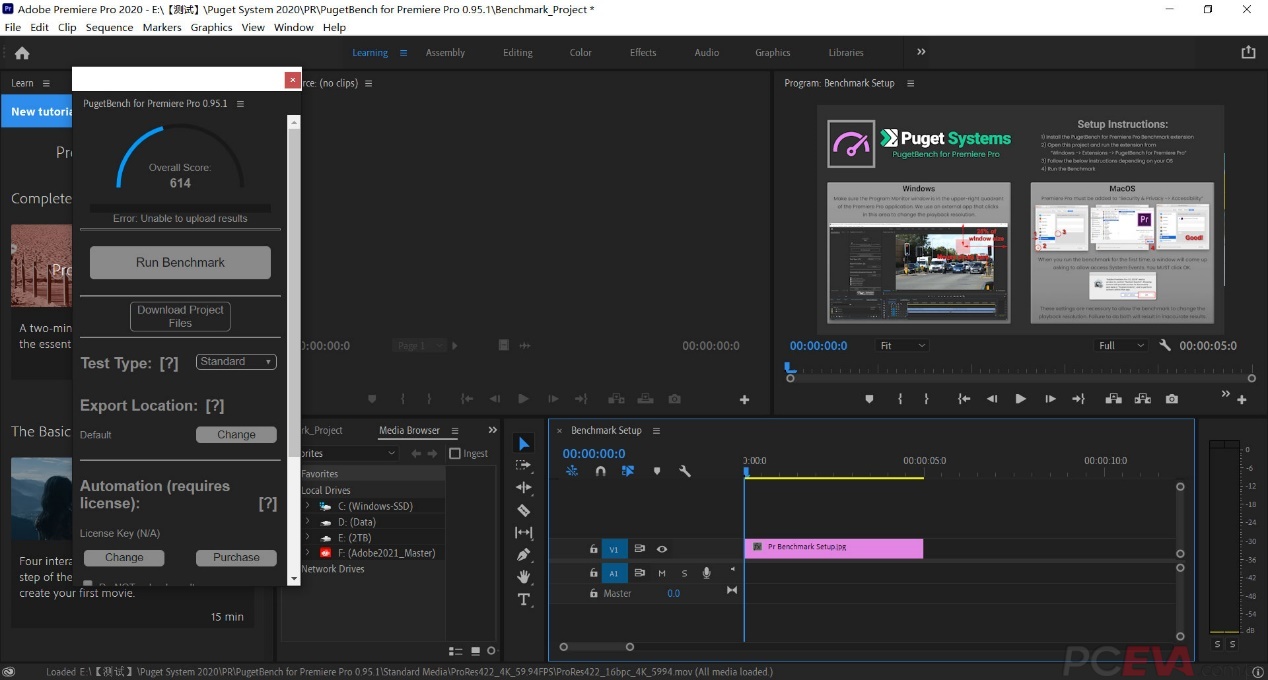Open Program Monitor settings wrench
This screenshot has height=680, width=1268.
[1165, 345]
